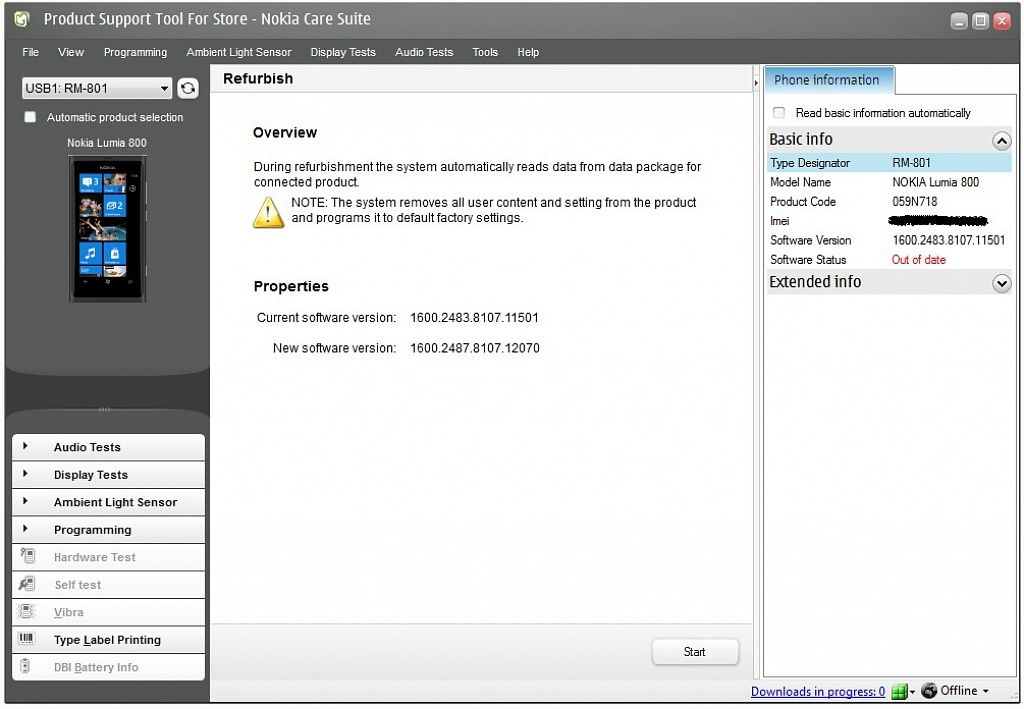Image resolution: width=1024 pixels, height=709 pixels.
Task: Select the Model Name row
Action: [x=889, y=182]
